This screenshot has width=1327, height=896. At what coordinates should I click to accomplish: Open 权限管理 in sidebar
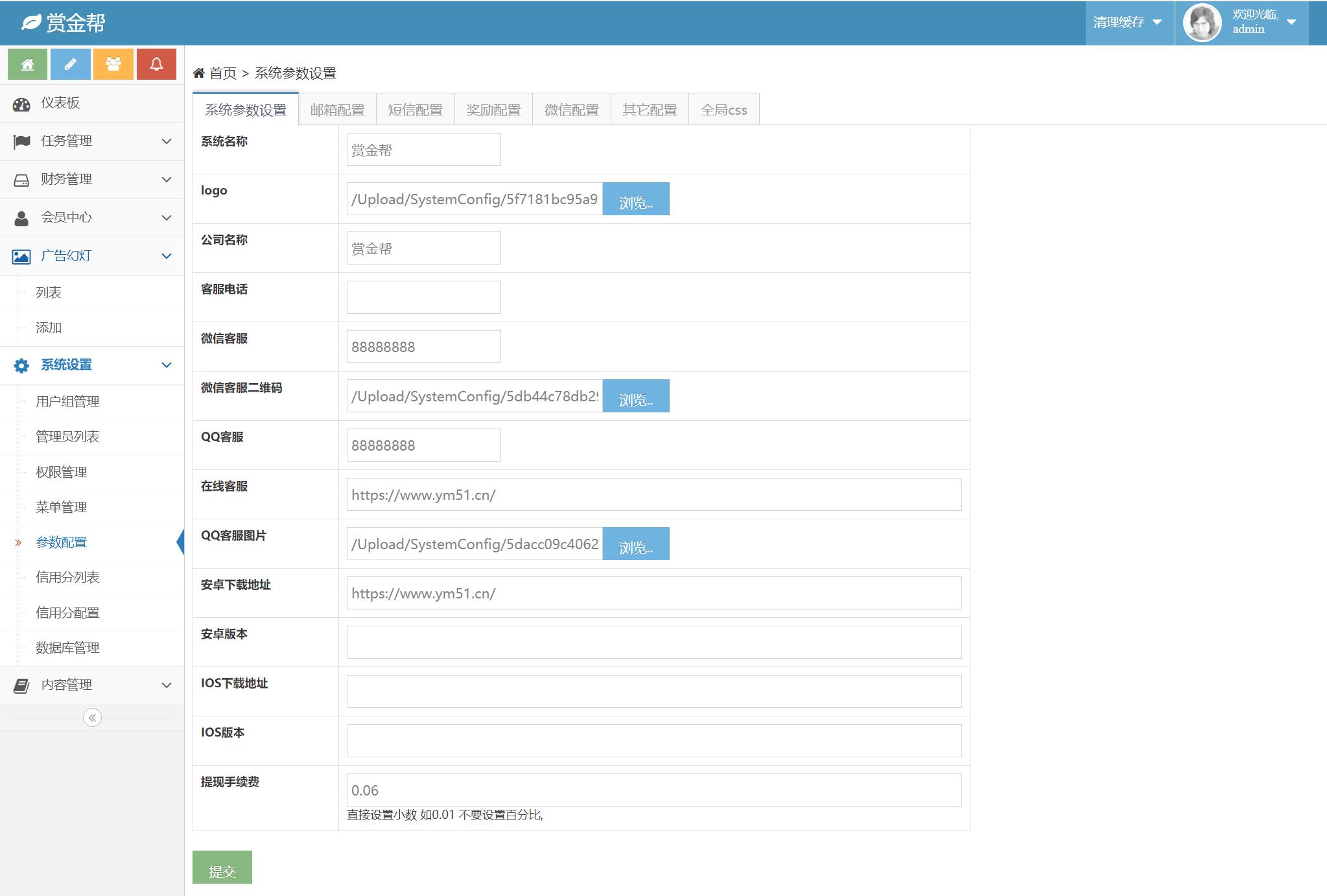point(92,473)
